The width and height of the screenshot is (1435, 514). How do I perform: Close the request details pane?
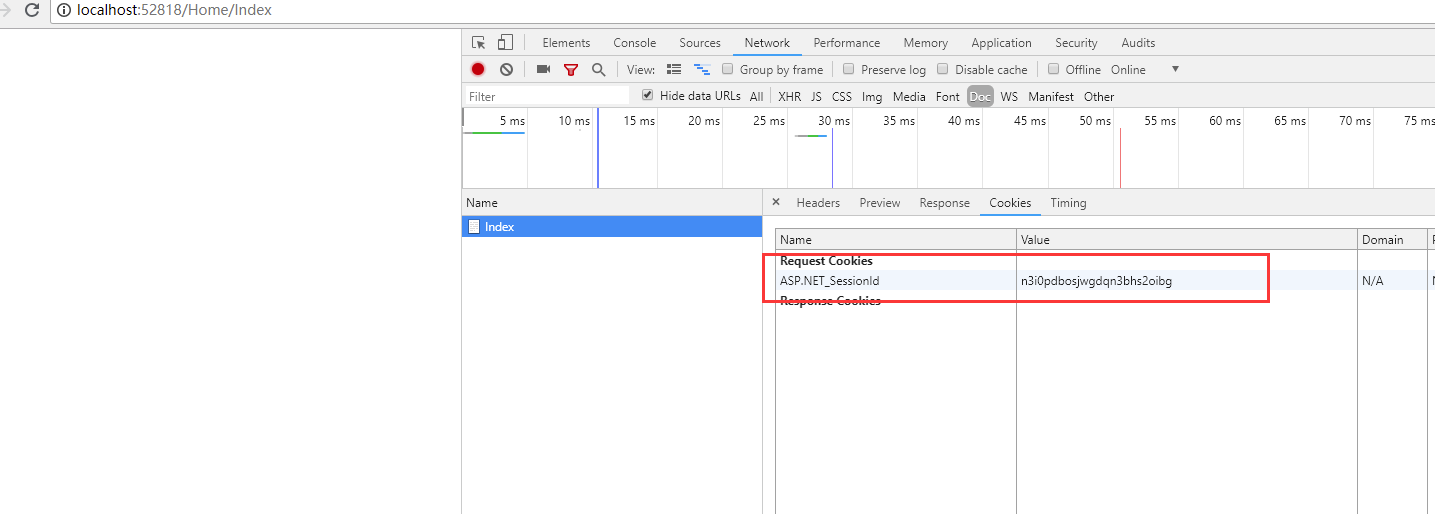click(776, 202)
